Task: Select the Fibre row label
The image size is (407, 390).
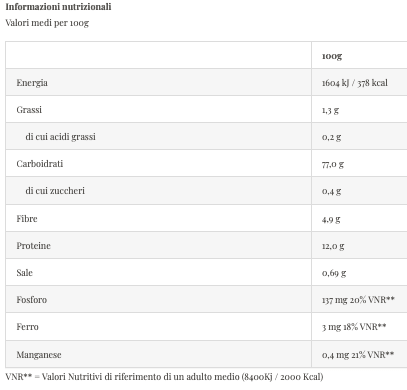Action: 27,219
